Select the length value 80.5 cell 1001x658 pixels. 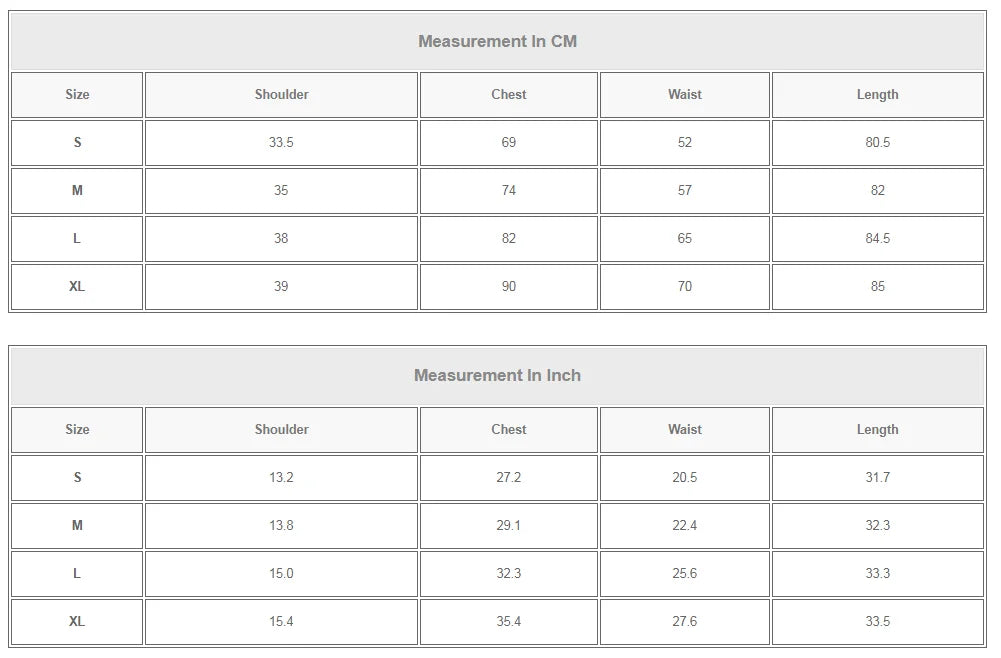tap(877, 143)
